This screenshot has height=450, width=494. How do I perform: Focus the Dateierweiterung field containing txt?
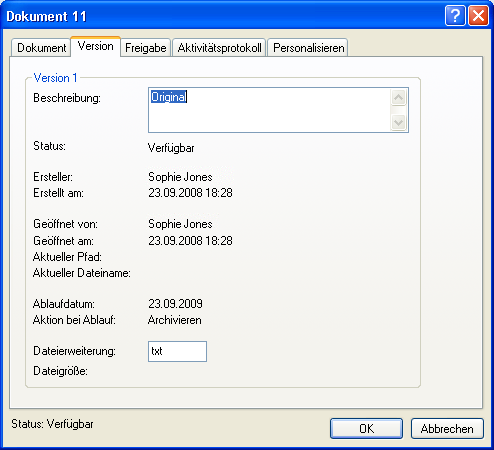point(177,351)
